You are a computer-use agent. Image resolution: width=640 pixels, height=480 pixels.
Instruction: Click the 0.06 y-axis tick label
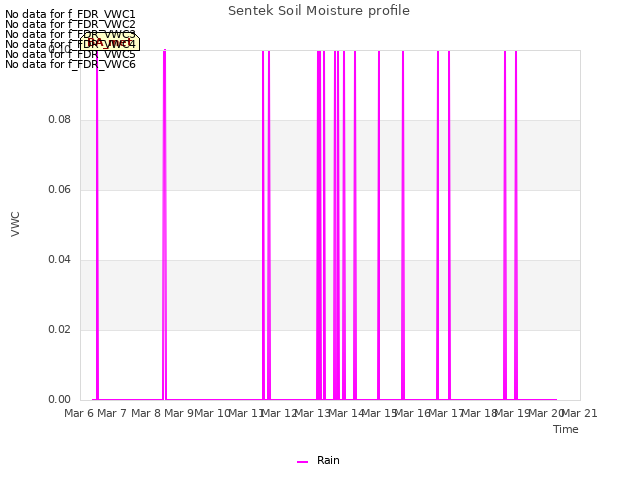(60, 189)
